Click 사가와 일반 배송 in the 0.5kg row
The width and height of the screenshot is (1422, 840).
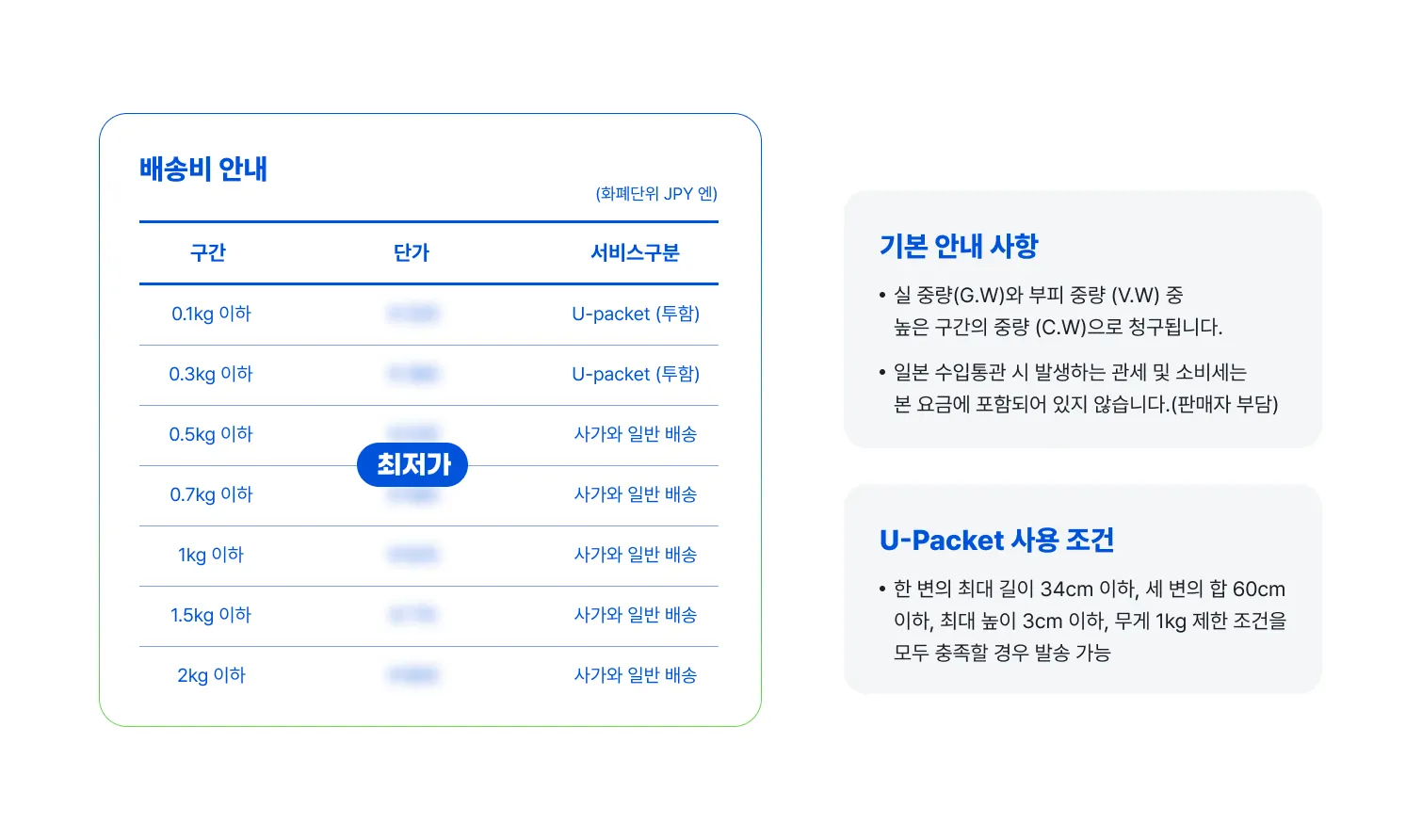636,434
